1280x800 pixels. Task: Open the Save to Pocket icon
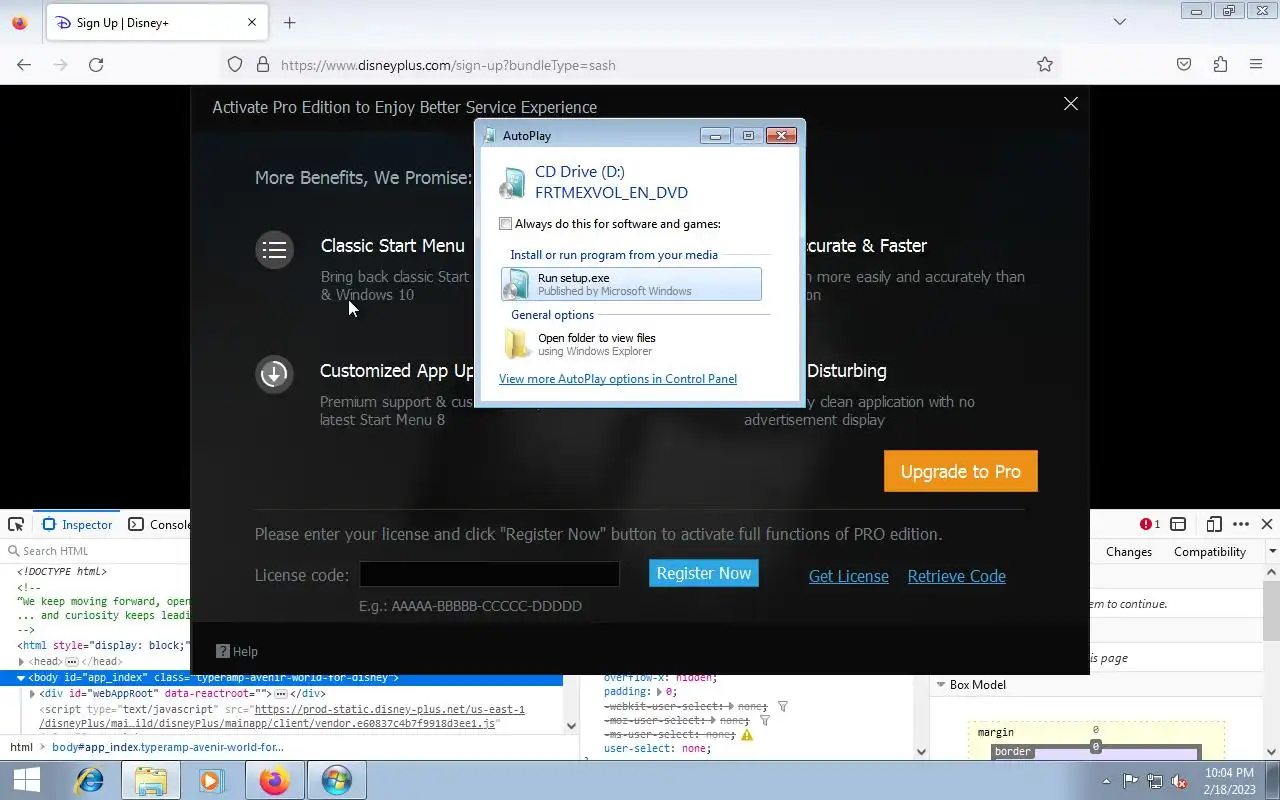click(x=1184, y=65)
